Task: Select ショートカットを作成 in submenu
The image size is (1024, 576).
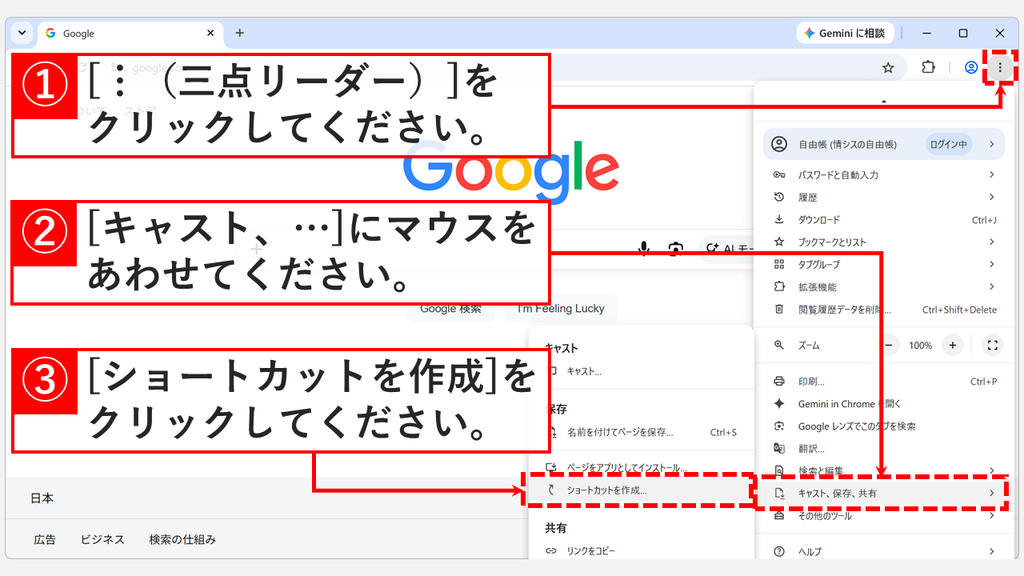Action: [x=642, y=490]
